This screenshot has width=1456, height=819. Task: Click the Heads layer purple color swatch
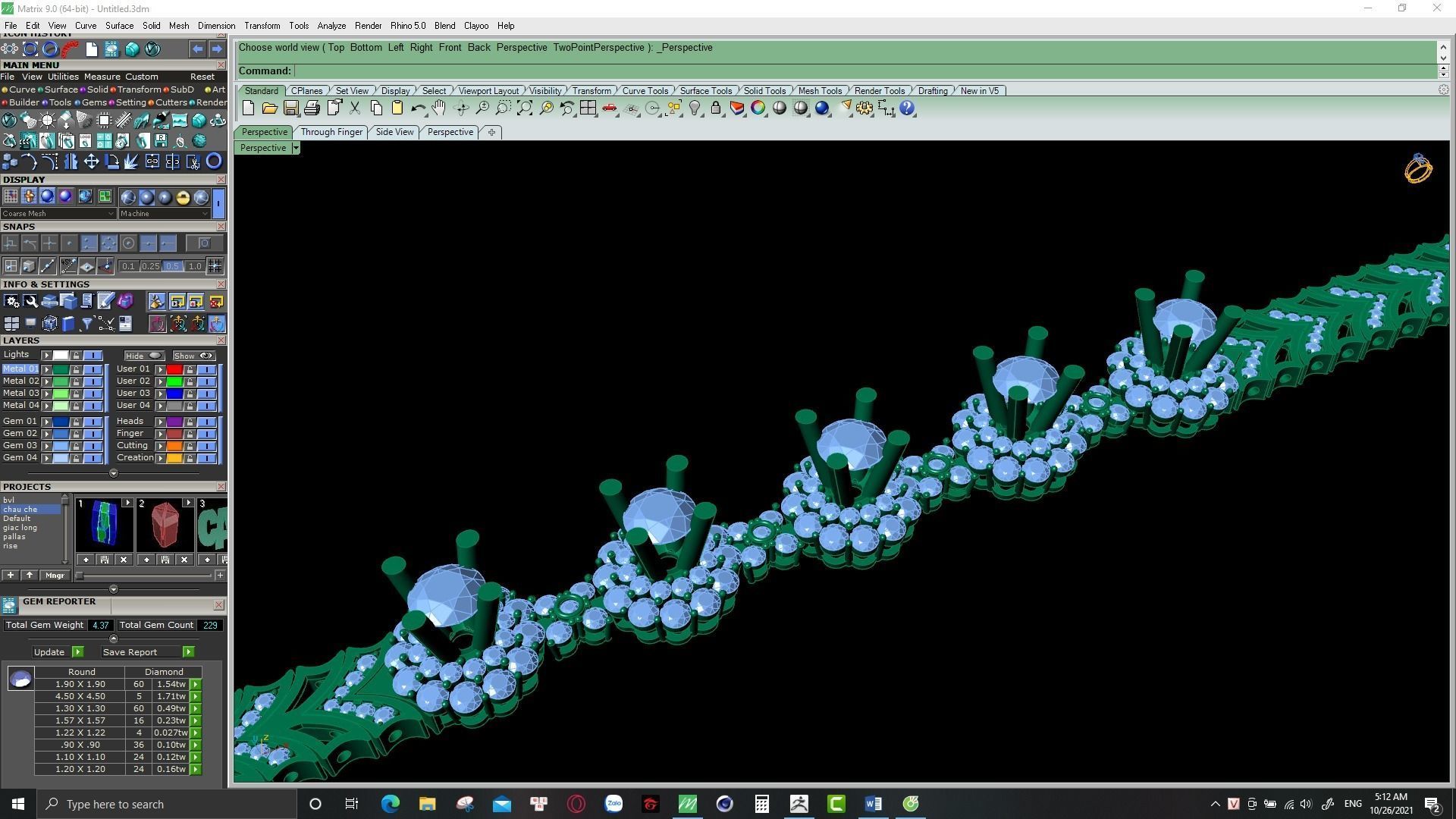pos(174,422)
